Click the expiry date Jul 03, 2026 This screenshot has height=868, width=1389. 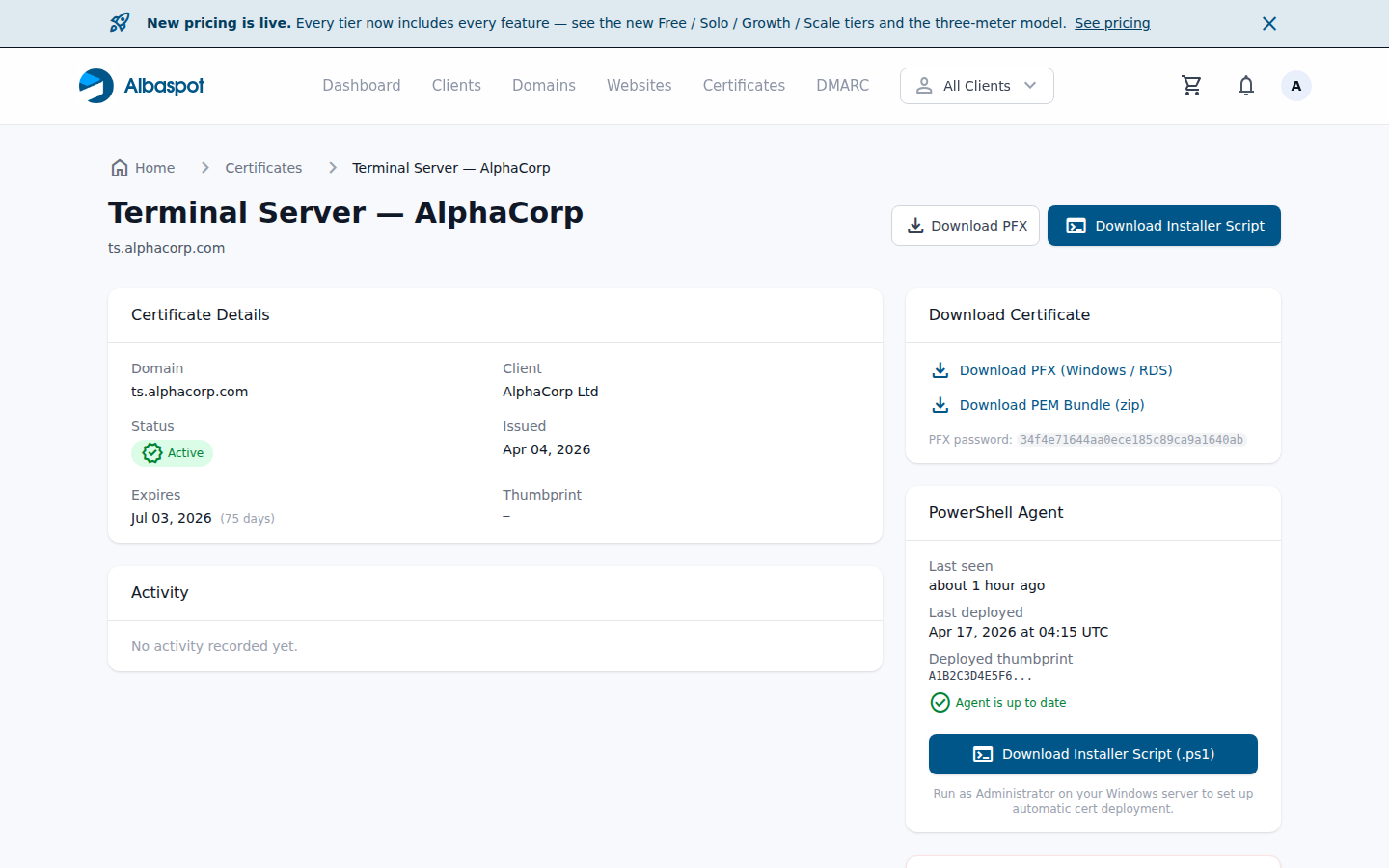click(172, 518)
